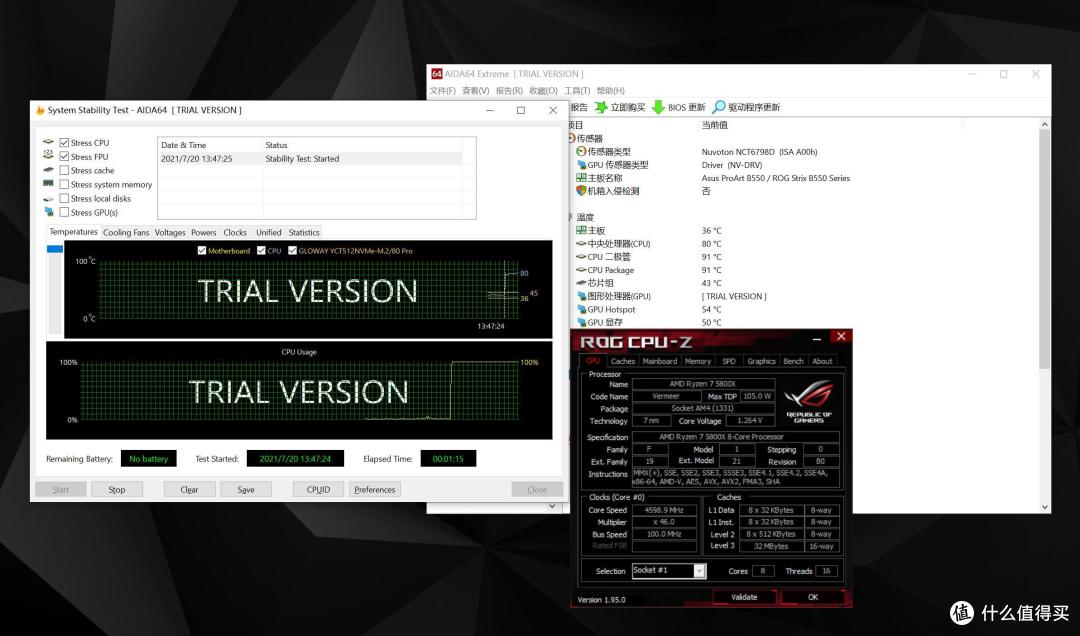Click the GPU Hotspot row icon

pos(581,309)
